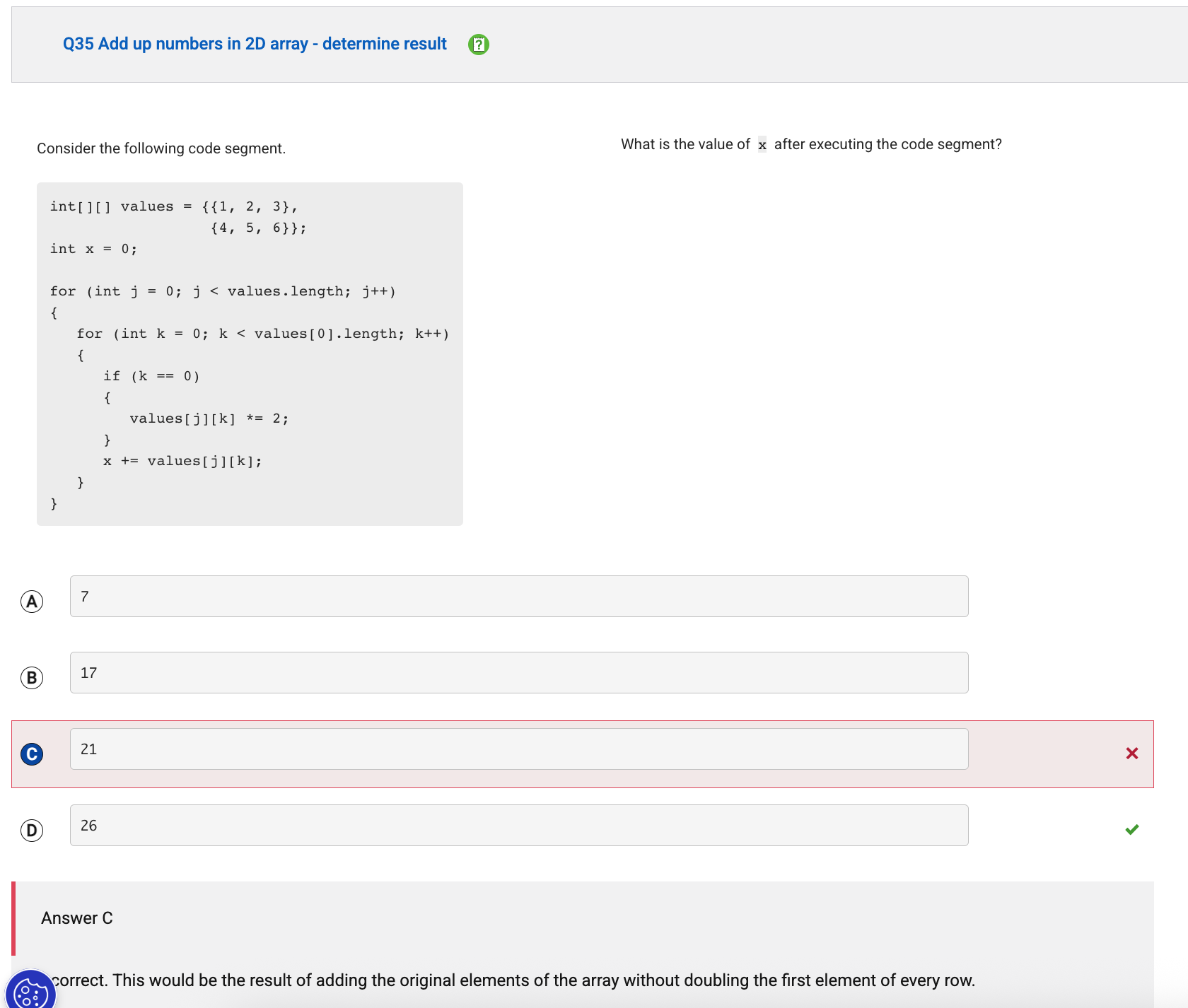Click the 'Answer C' feedback heading
This screenshot has width=1188, height=1008.
[x=77, y=918]
